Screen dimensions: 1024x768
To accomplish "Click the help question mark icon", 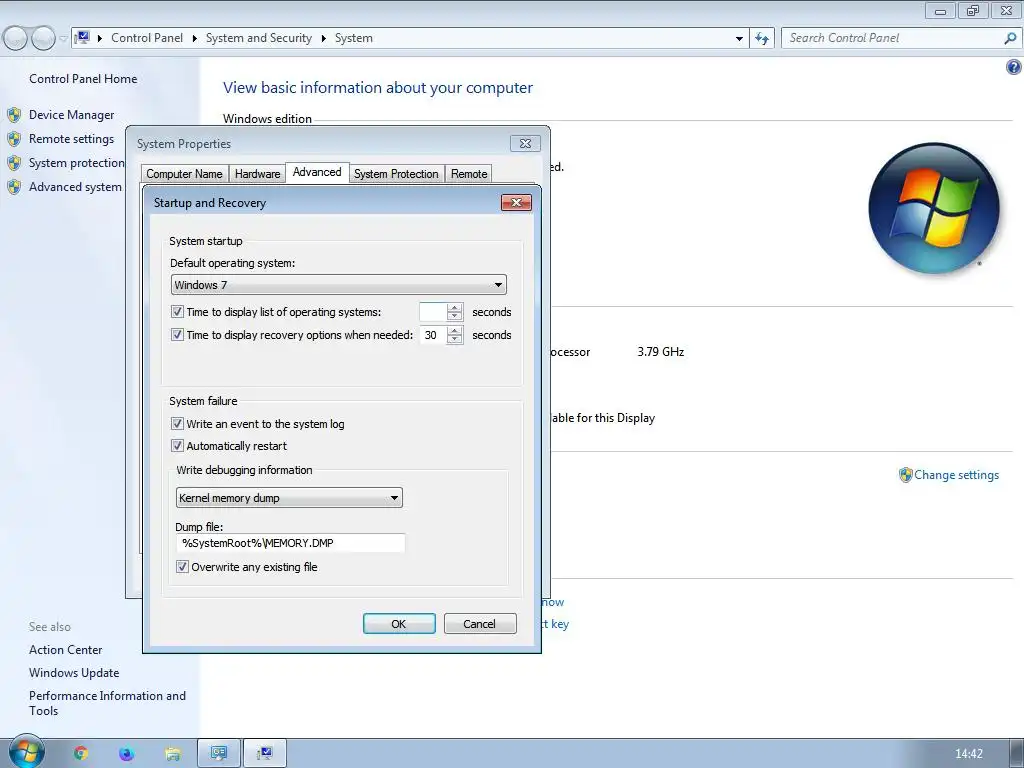I will coord(1014,67).
